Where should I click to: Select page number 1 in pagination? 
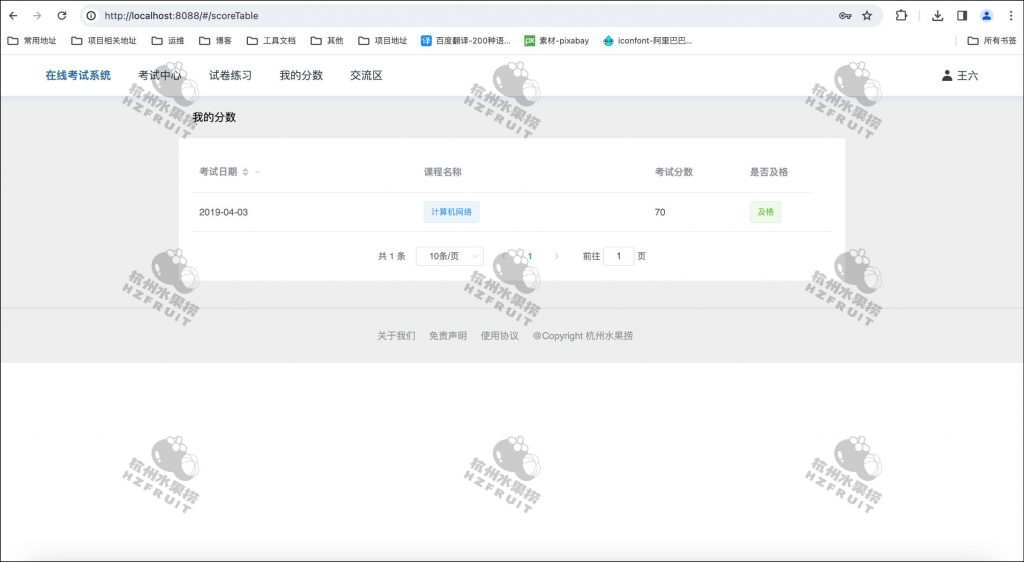pos(530,257)
